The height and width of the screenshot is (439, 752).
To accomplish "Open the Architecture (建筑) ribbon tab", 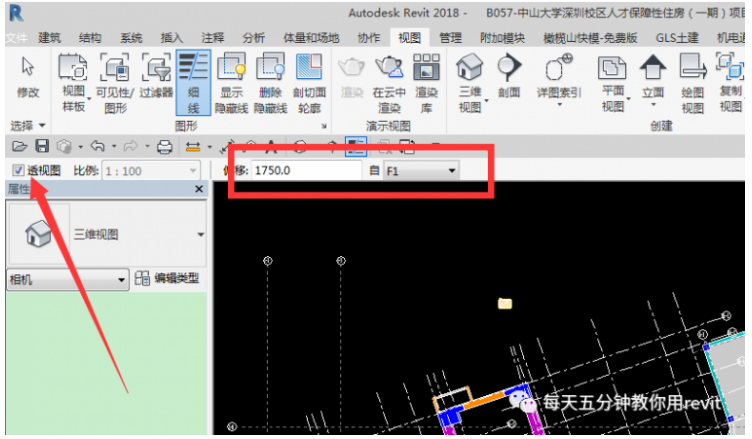I will 49,37.
